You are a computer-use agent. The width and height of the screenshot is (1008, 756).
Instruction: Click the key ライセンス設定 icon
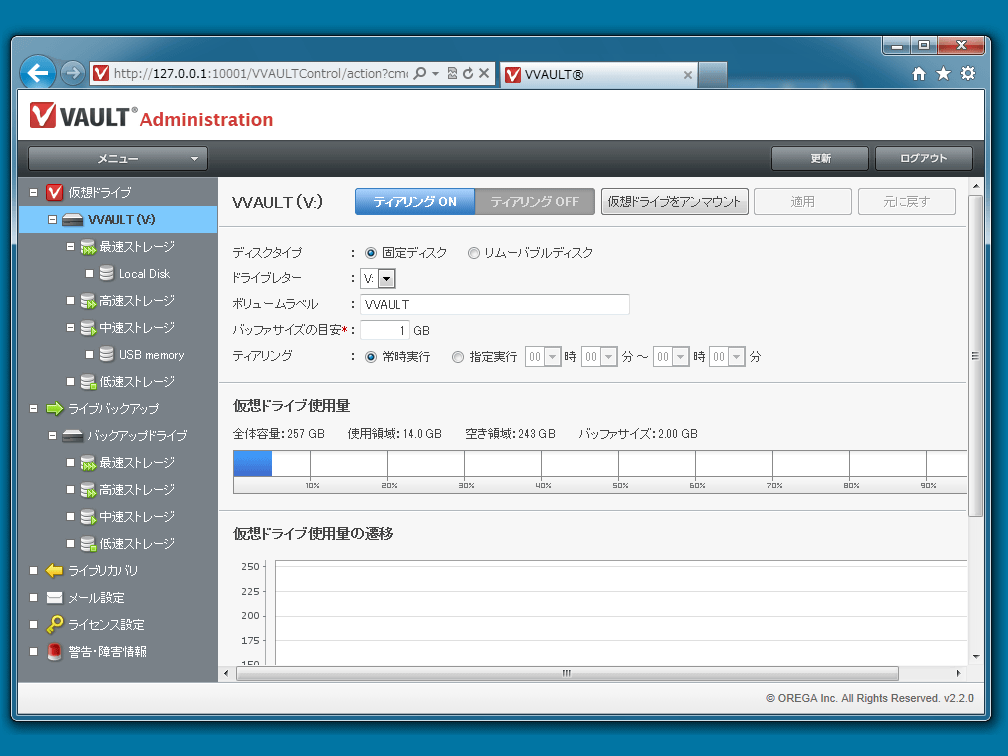(x=55, y=624)
